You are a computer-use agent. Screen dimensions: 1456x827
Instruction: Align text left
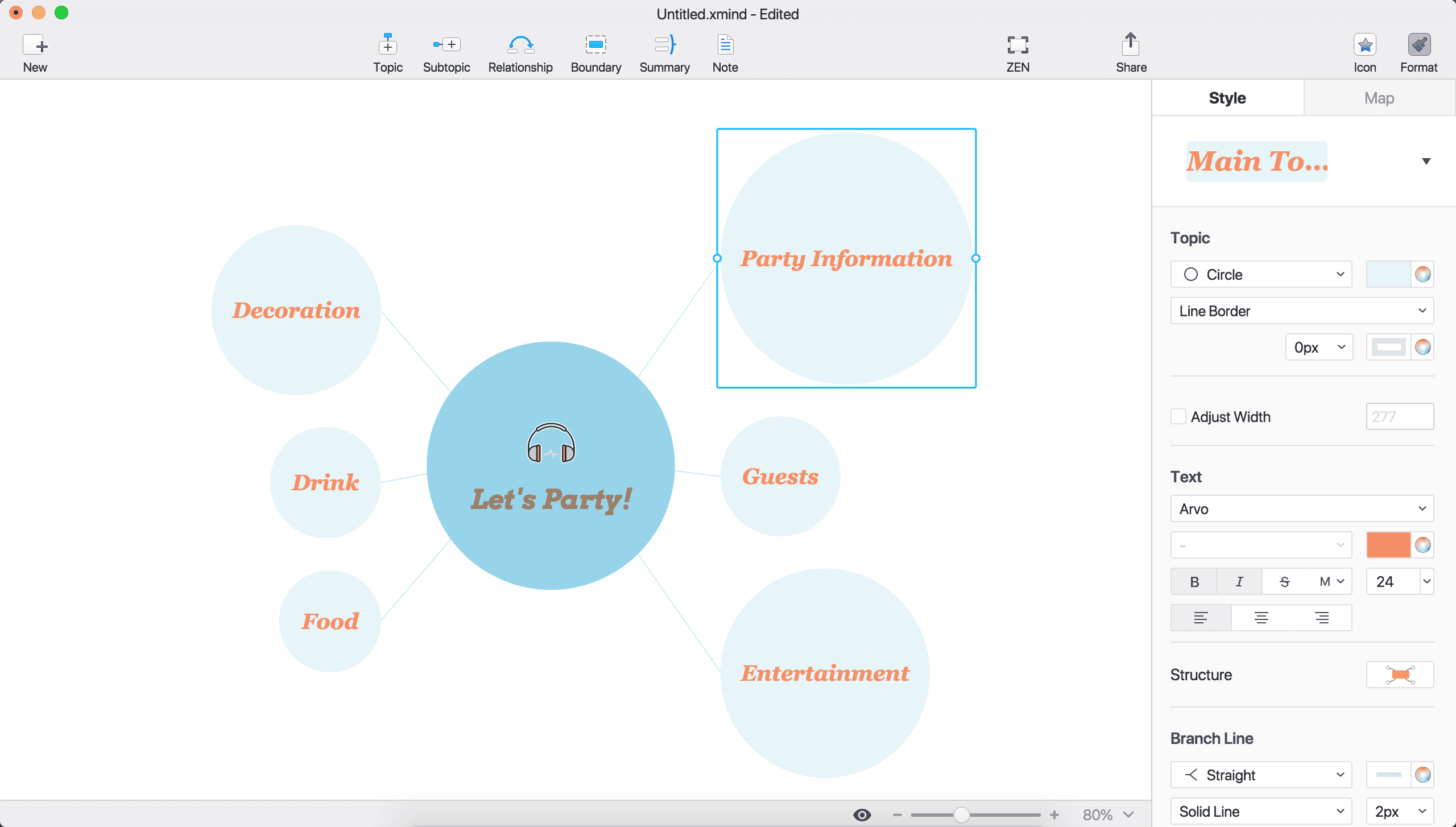coord(1201,618)
